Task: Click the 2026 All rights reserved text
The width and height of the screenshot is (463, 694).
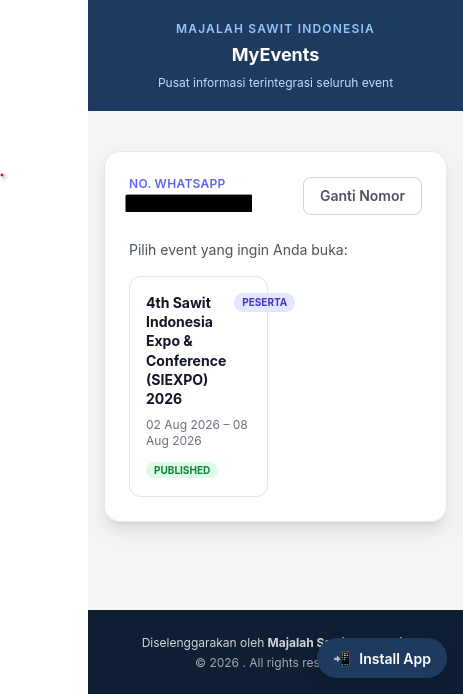Action: [x=257, y=663]
